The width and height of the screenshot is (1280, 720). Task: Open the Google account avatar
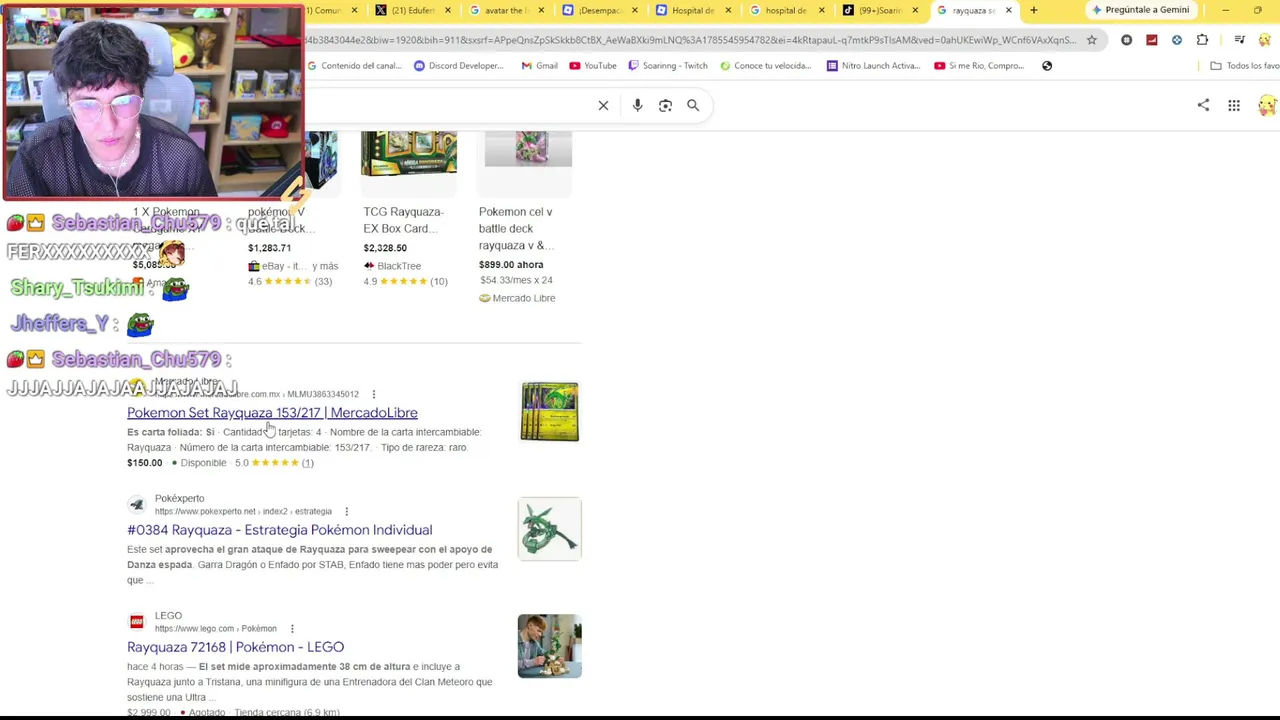pyautogui.click(x=1267, y=105)
